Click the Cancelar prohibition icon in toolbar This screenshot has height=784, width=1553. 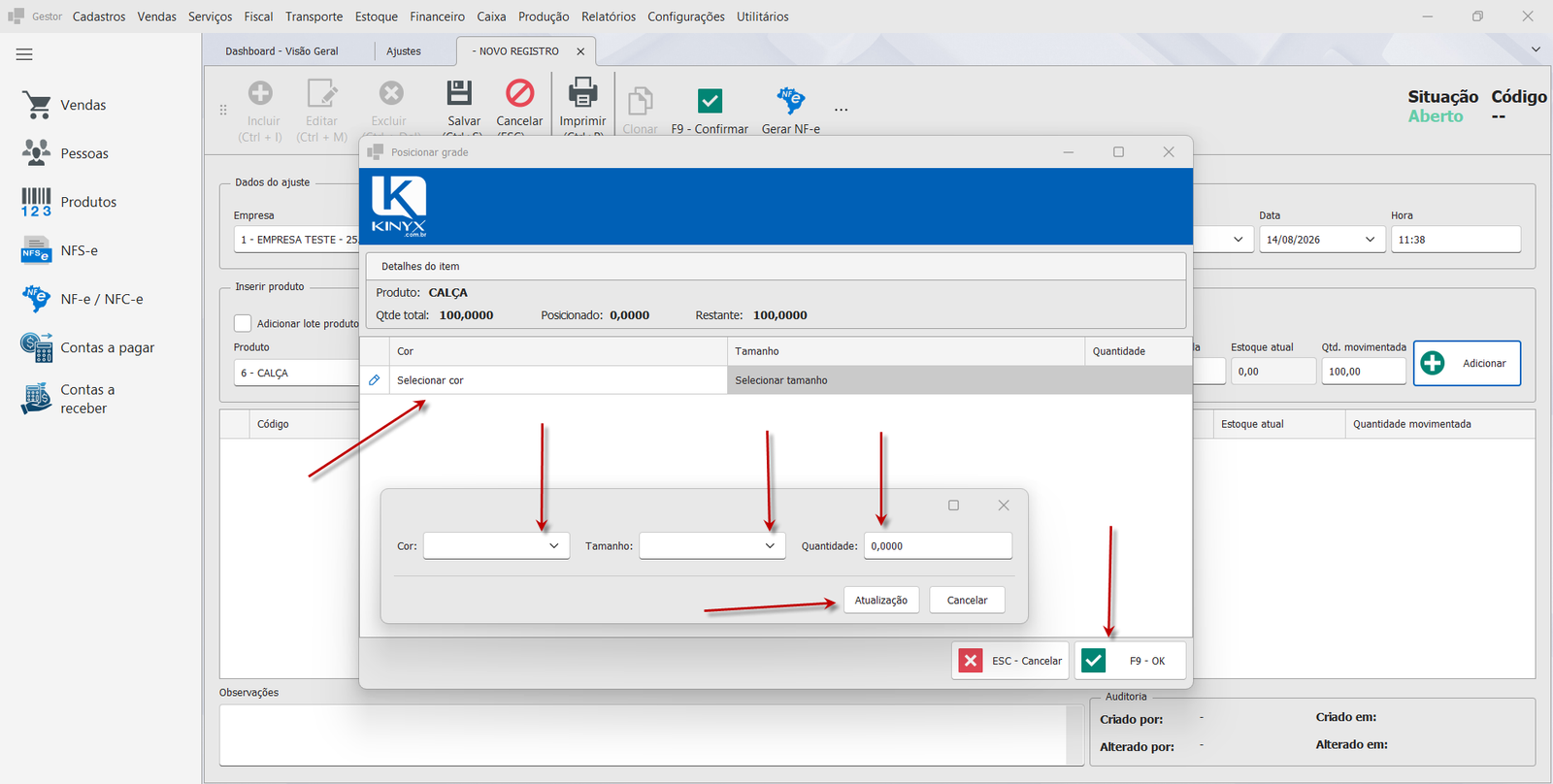[520, 93]
